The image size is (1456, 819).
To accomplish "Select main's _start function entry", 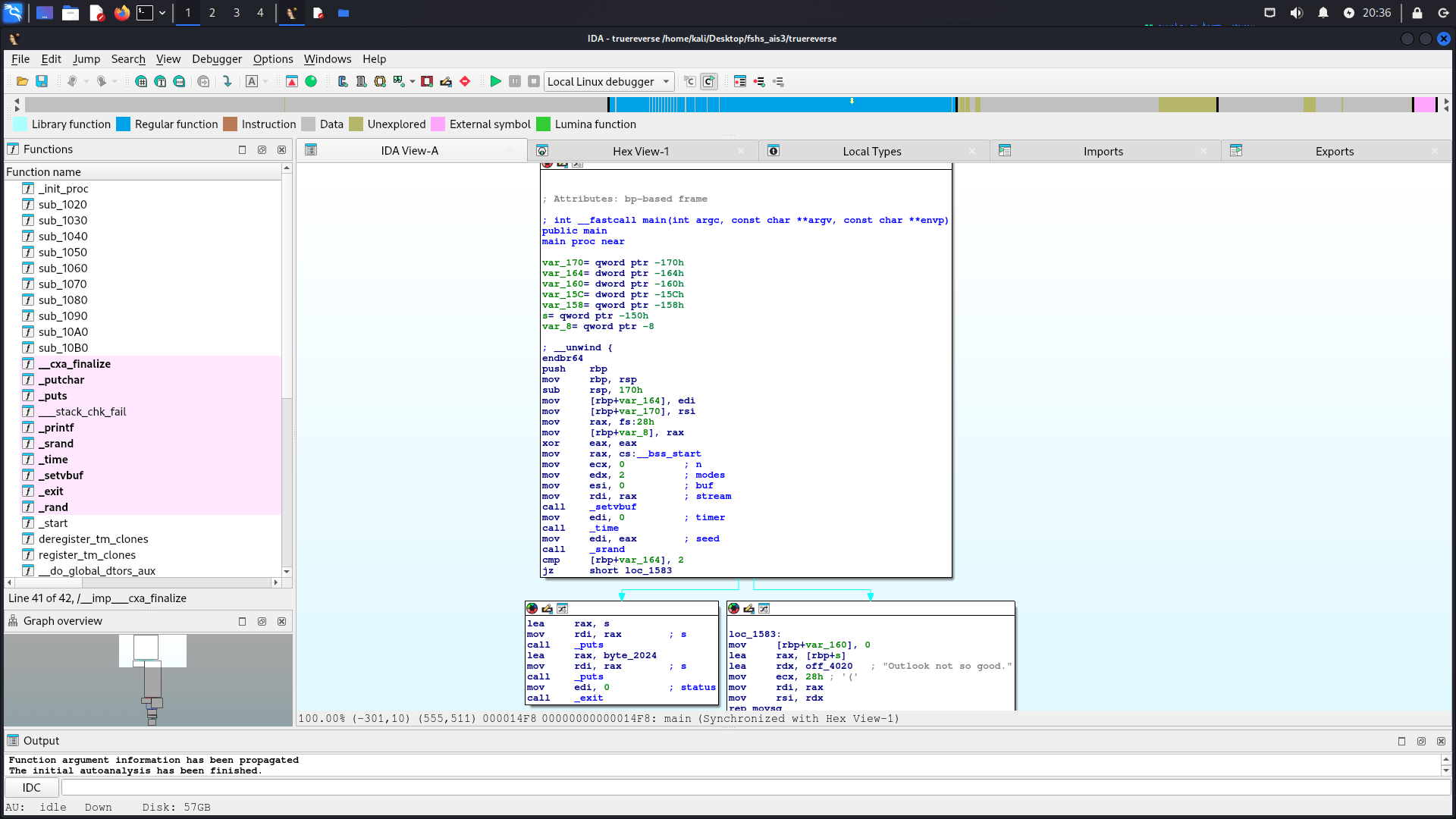I will pyautogui.click(x=53, y=523).
